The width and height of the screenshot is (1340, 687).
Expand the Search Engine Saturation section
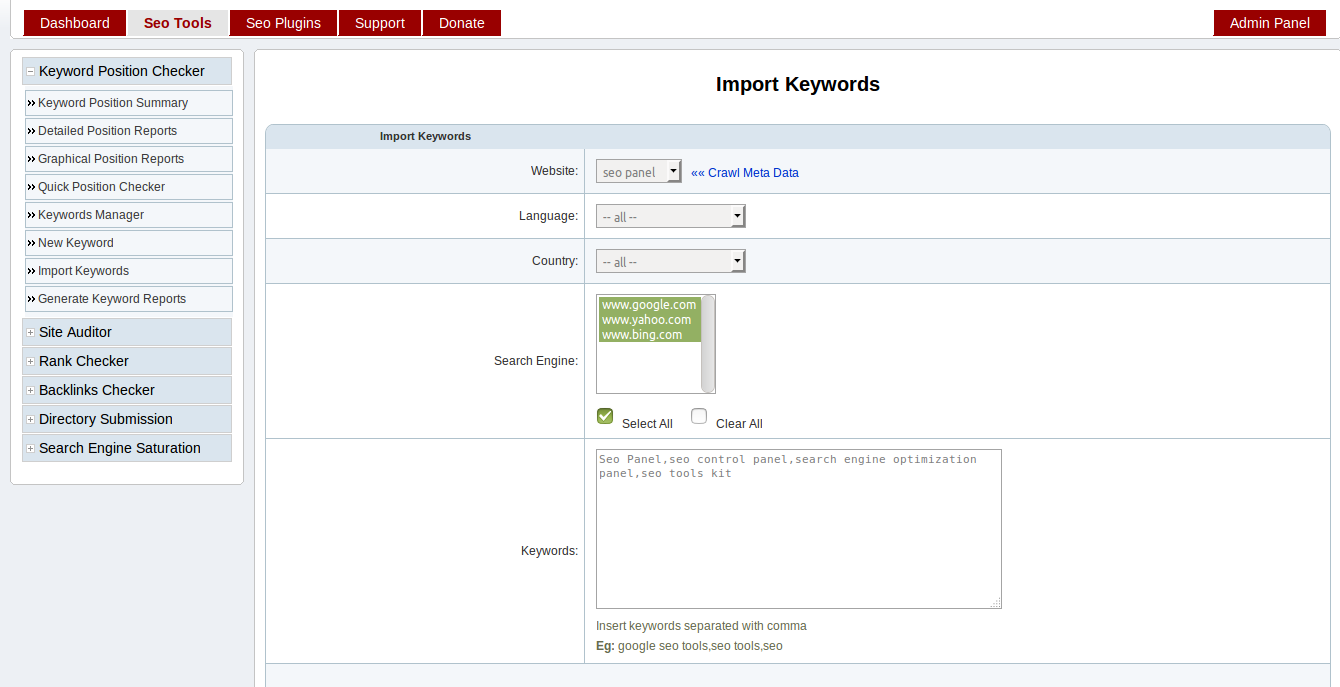[127, 448]
